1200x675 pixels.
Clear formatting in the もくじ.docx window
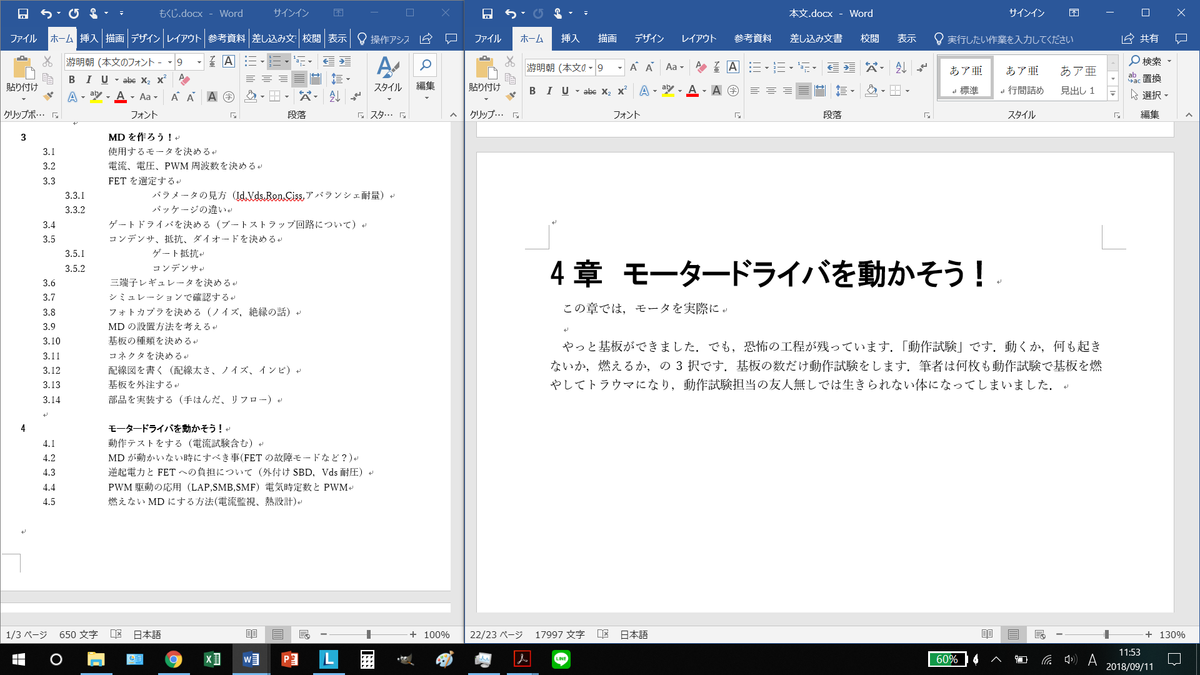click(185, 79)
